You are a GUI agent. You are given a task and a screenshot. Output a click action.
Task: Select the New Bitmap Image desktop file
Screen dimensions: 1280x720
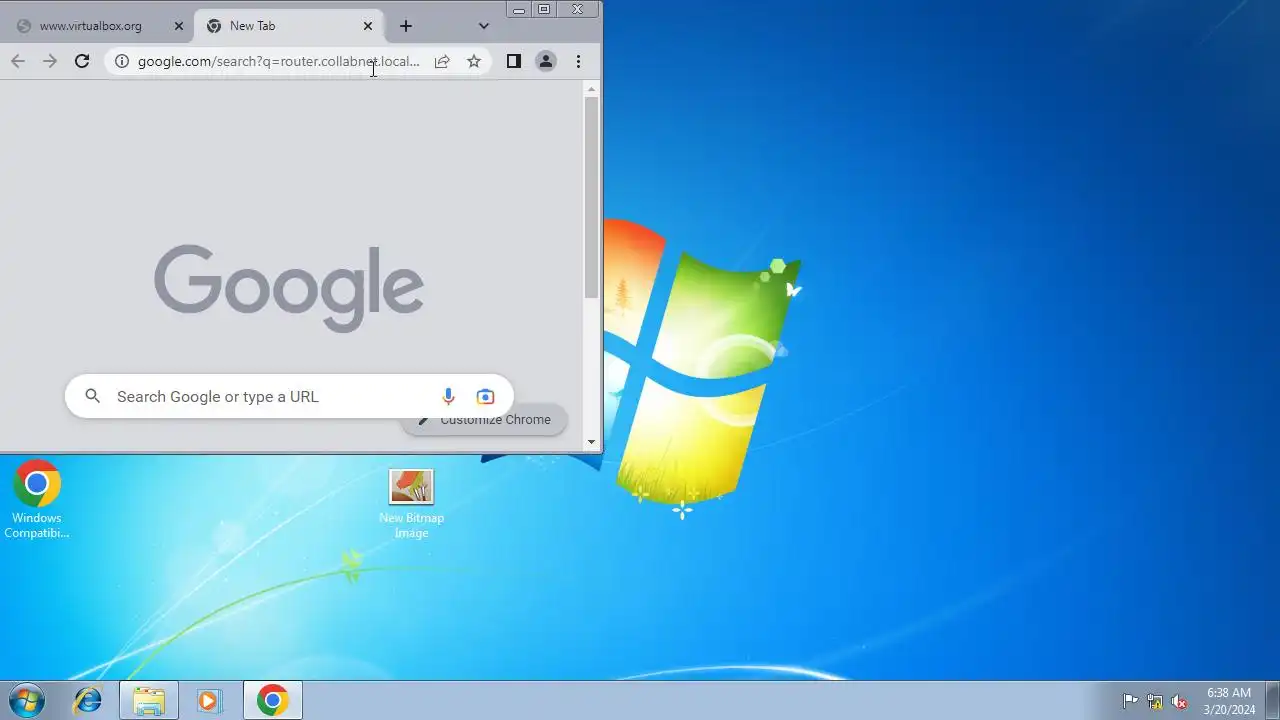(x=411, y=504)
